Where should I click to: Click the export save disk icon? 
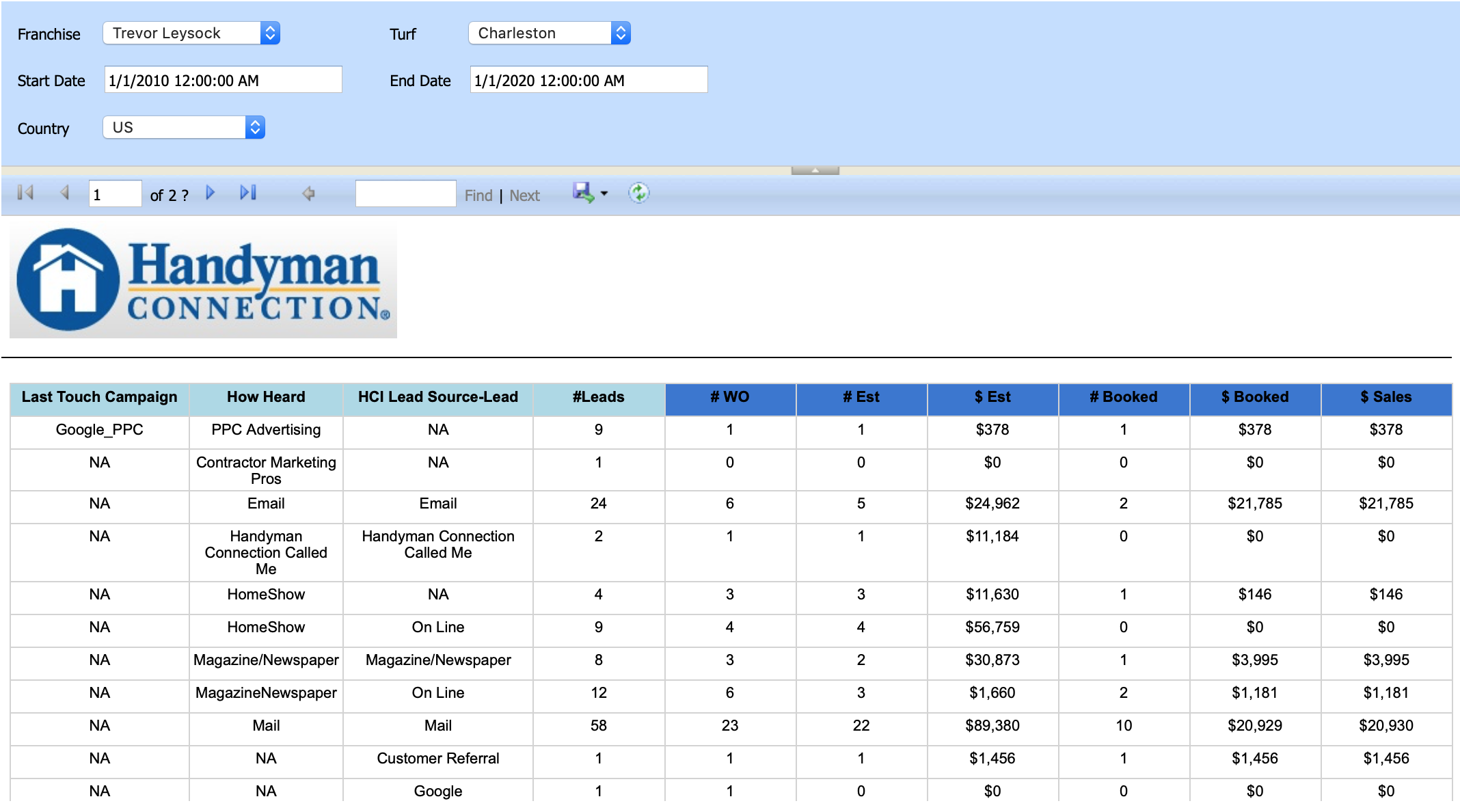click(583, 193)
